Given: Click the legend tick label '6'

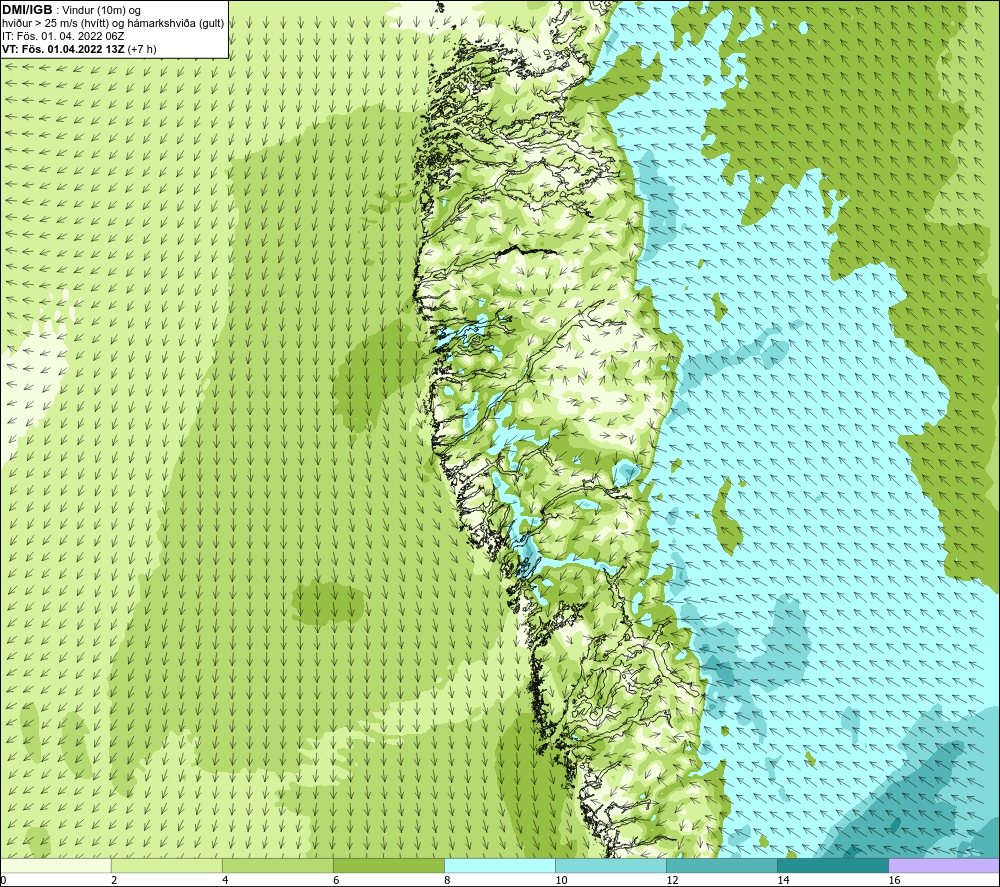Looking at the screenshot, I should pyautogui.click(x=336, y=881).
